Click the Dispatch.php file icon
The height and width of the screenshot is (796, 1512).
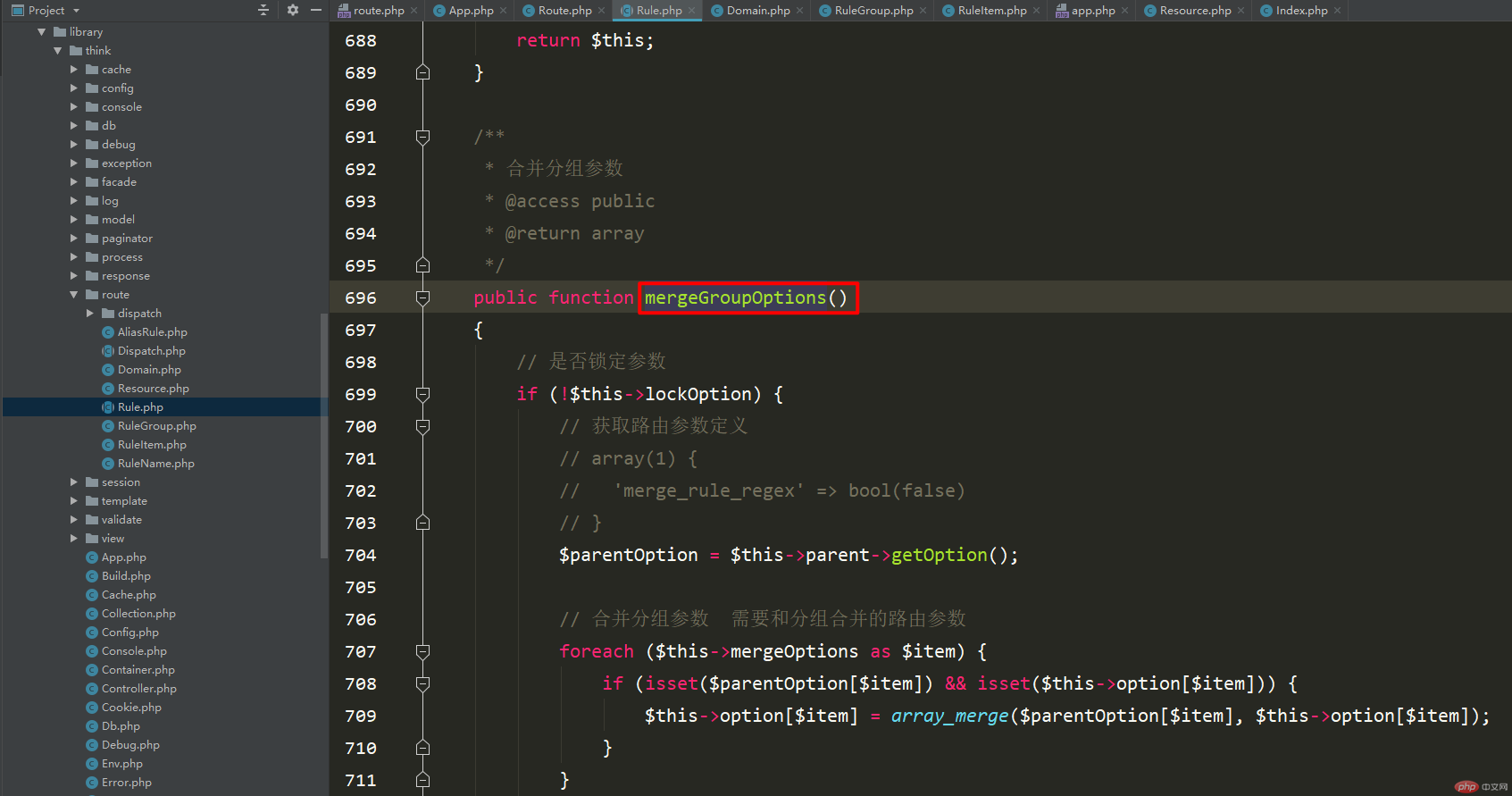[108, 351]
